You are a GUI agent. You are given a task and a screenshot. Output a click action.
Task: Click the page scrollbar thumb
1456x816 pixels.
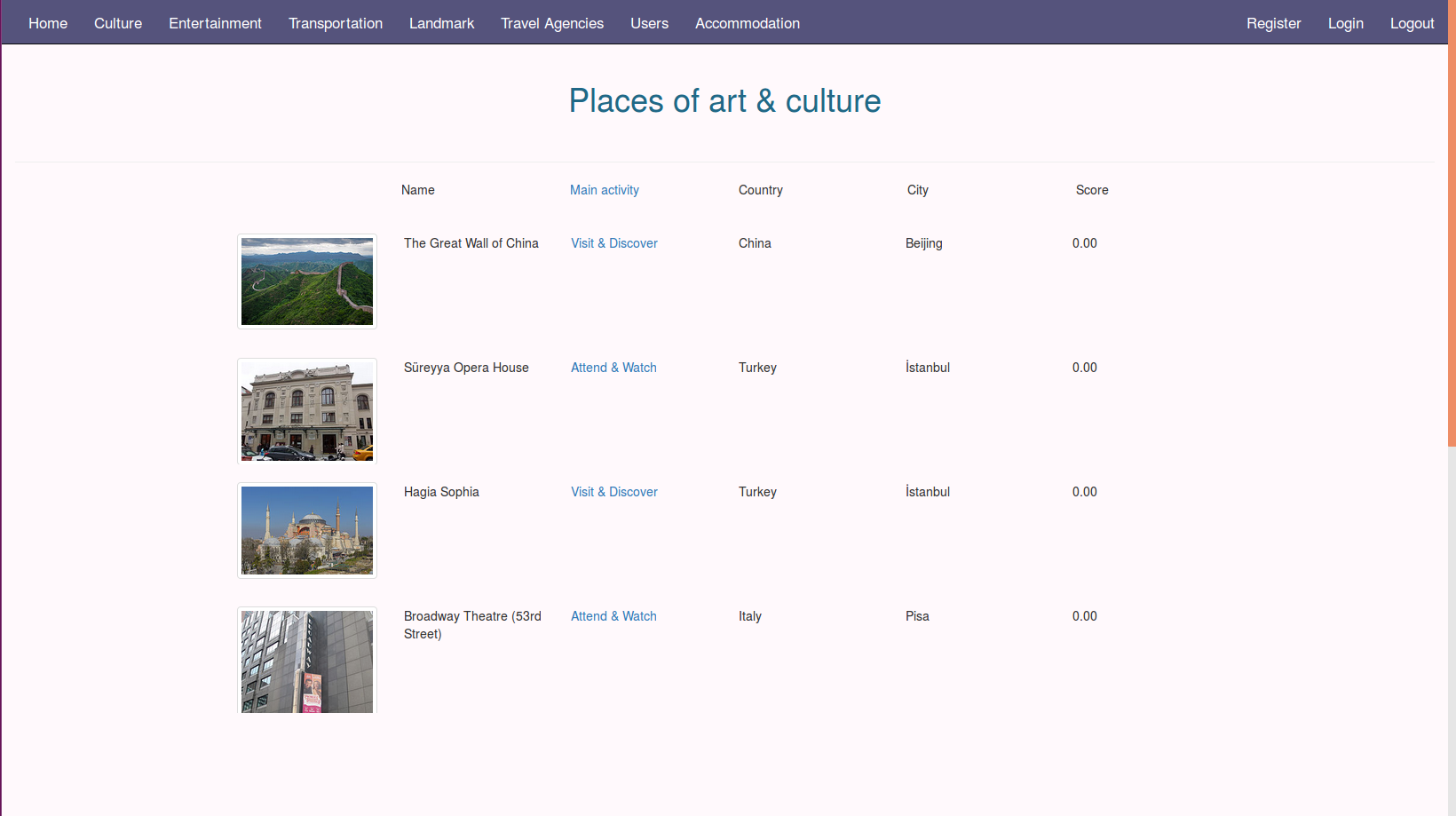[x=1452, y=223]
